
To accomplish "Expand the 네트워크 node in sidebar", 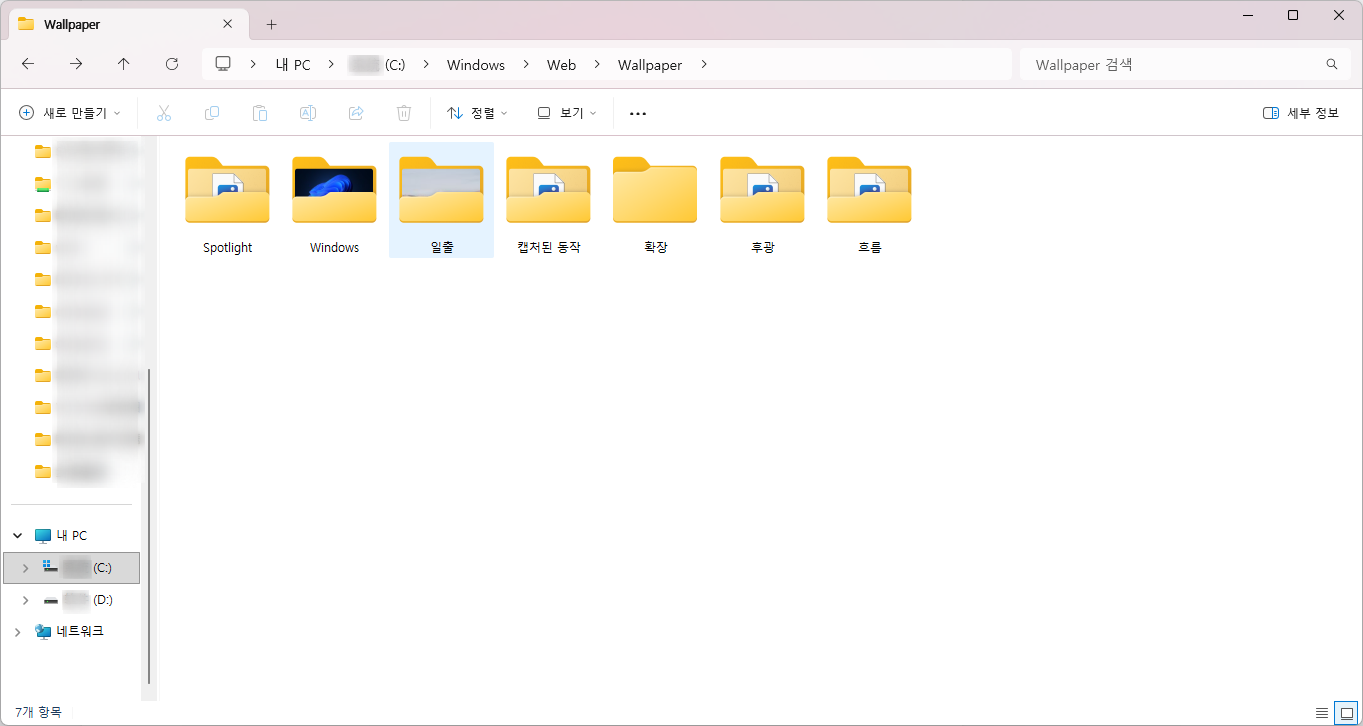I will pos(17,632).
